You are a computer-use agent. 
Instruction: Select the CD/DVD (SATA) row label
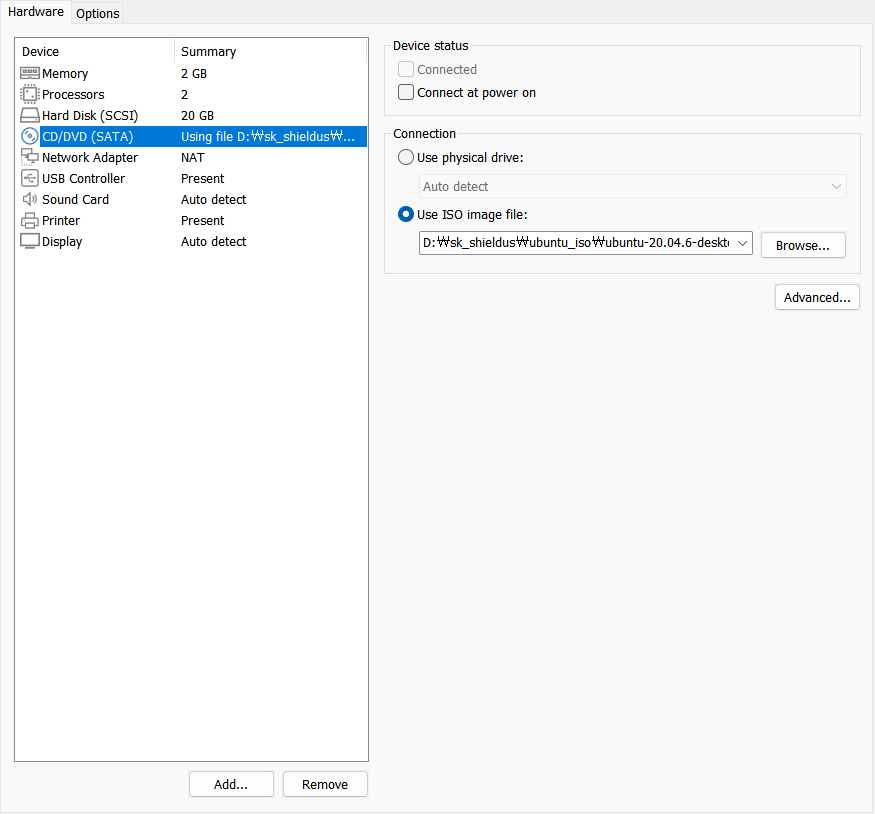tap(88, 137)
